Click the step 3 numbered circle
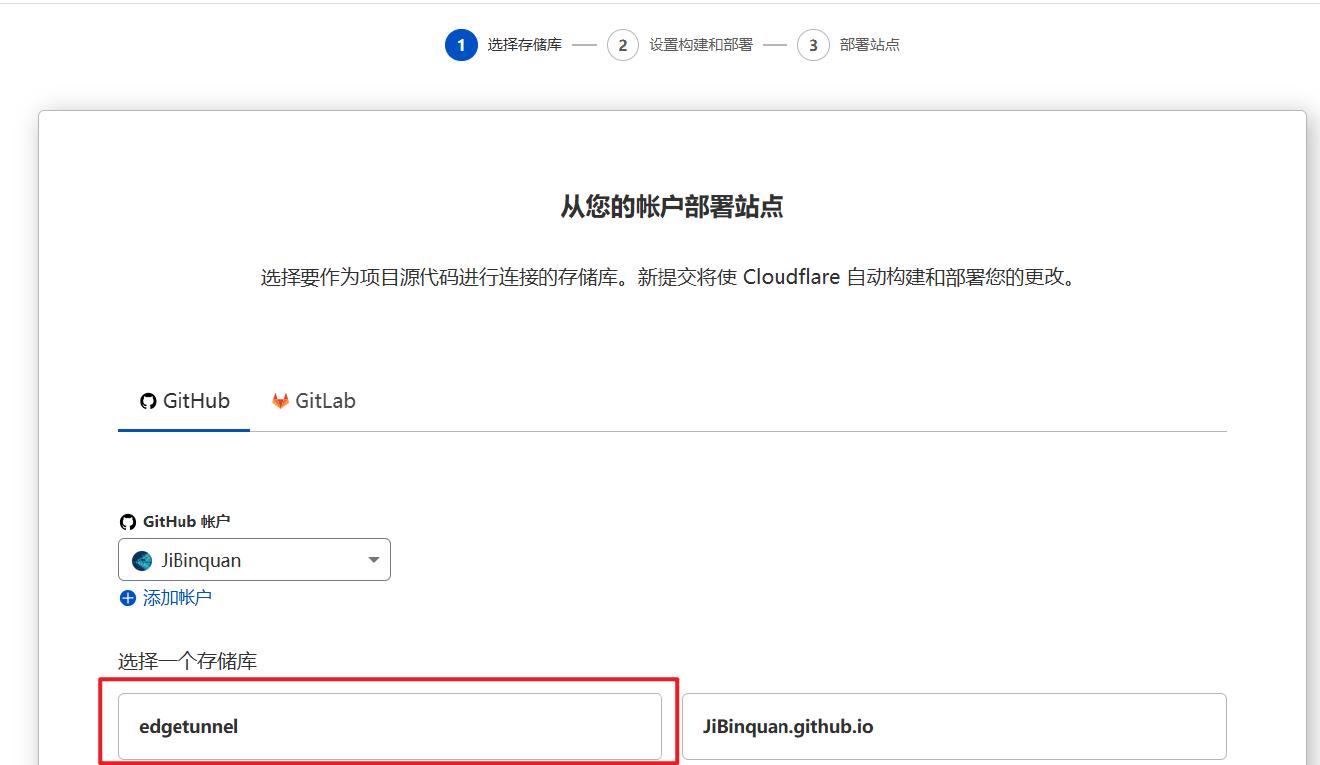The width and height of the screenshot is (1320, 765). (813, 45)
